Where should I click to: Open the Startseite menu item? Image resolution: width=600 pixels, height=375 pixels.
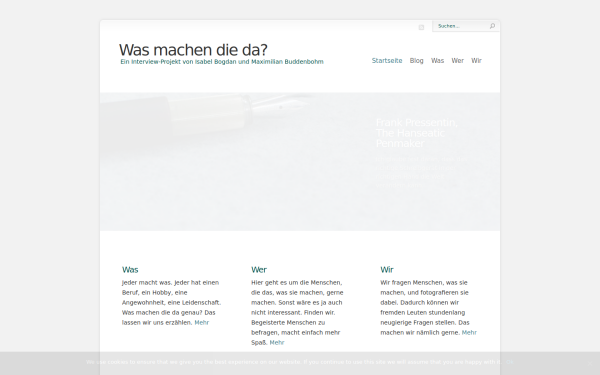[x=387, y=60]
